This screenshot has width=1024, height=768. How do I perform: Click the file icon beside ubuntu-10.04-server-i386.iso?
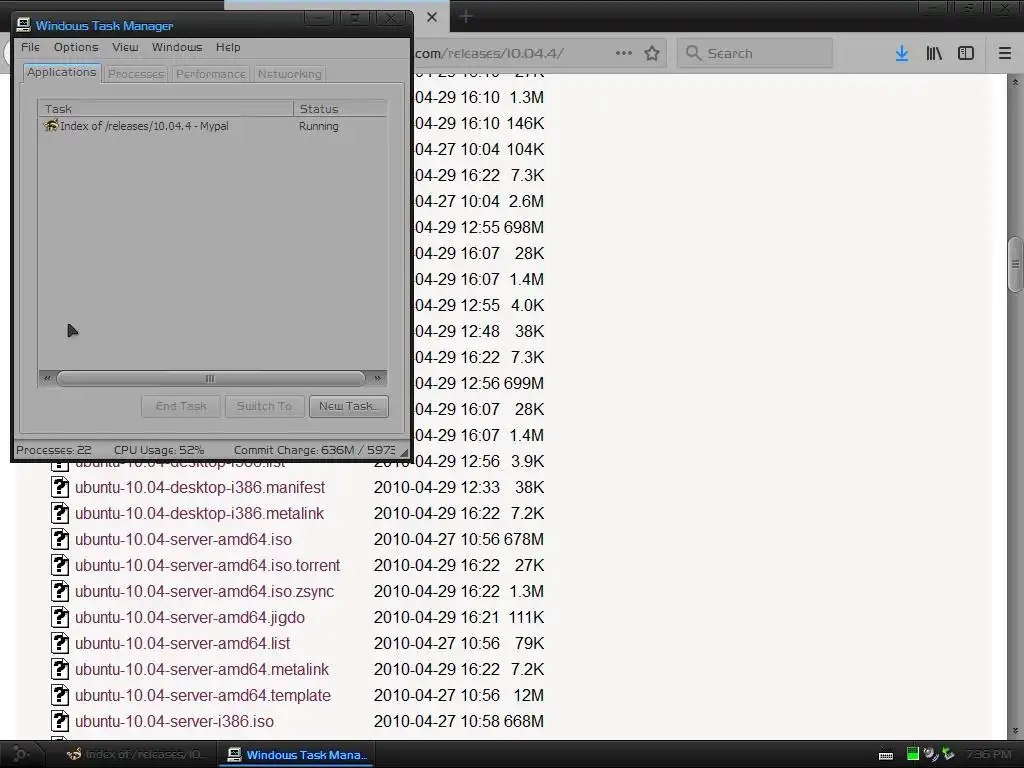click(60, 722)
